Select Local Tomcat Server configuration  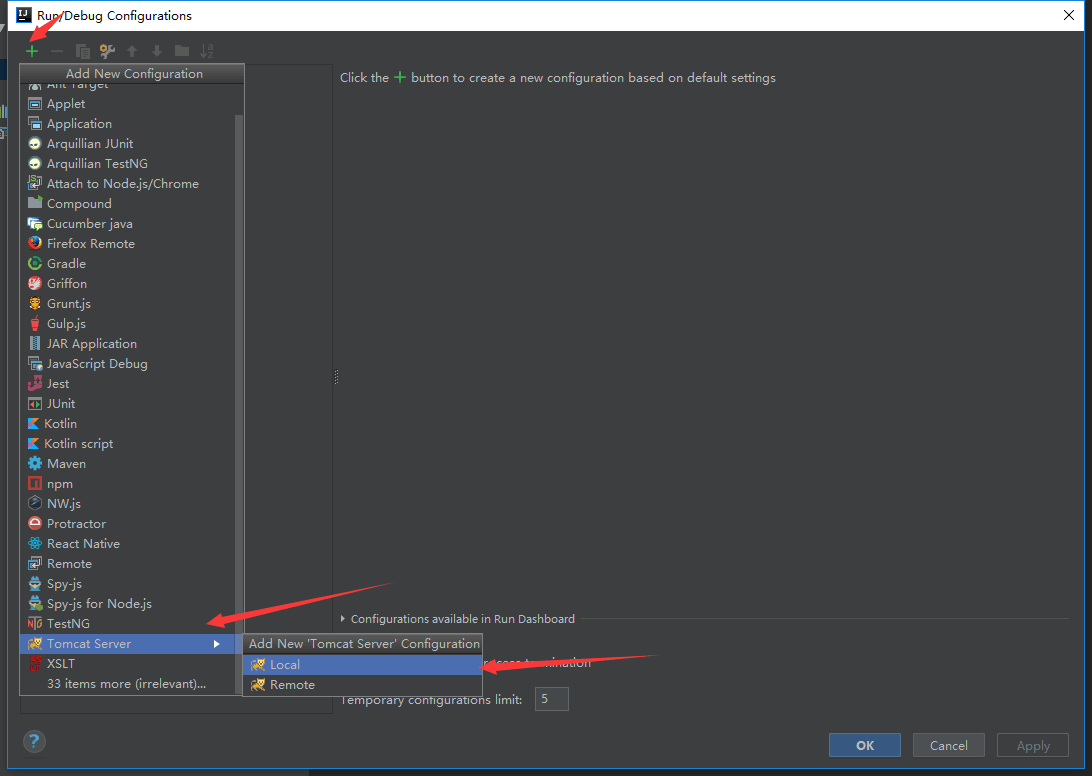[362, 665]
